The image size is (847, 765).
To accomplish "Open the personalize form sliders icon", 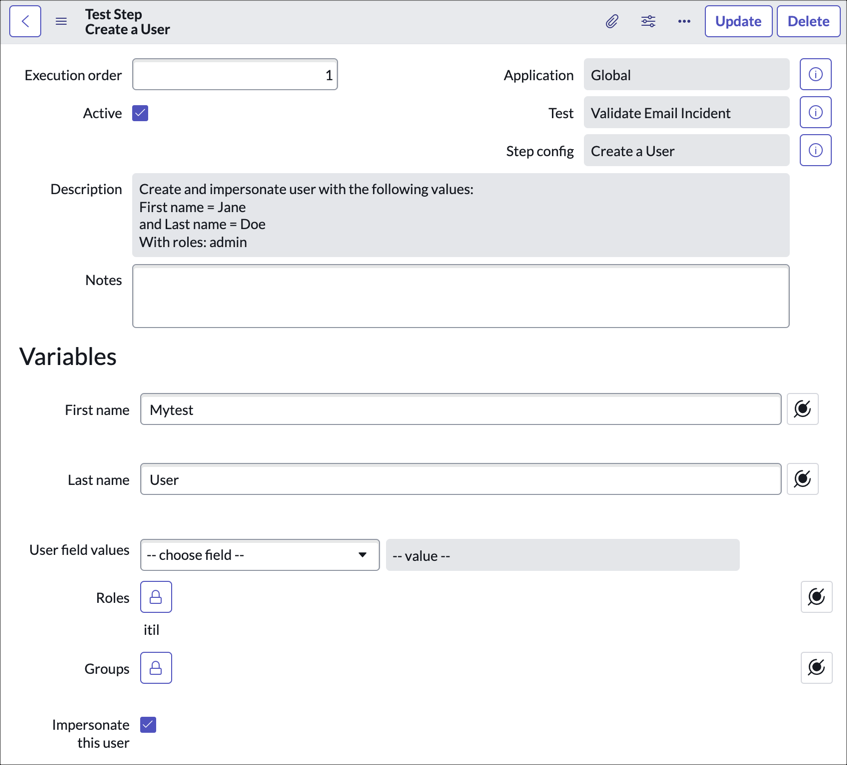I will pyautogui.click(x=648, y=20).
